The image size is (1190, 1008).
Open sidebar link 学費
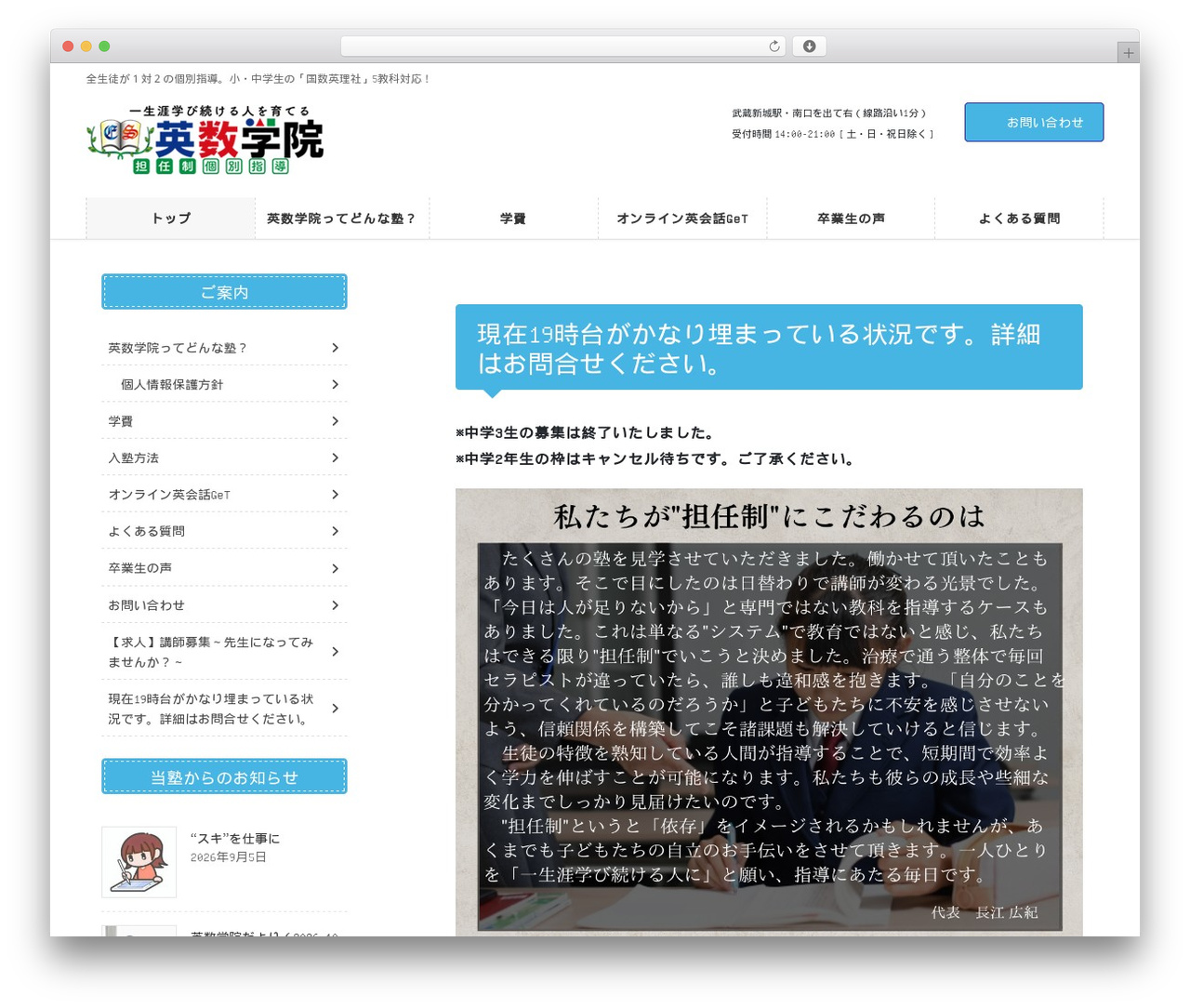point(224,421)
